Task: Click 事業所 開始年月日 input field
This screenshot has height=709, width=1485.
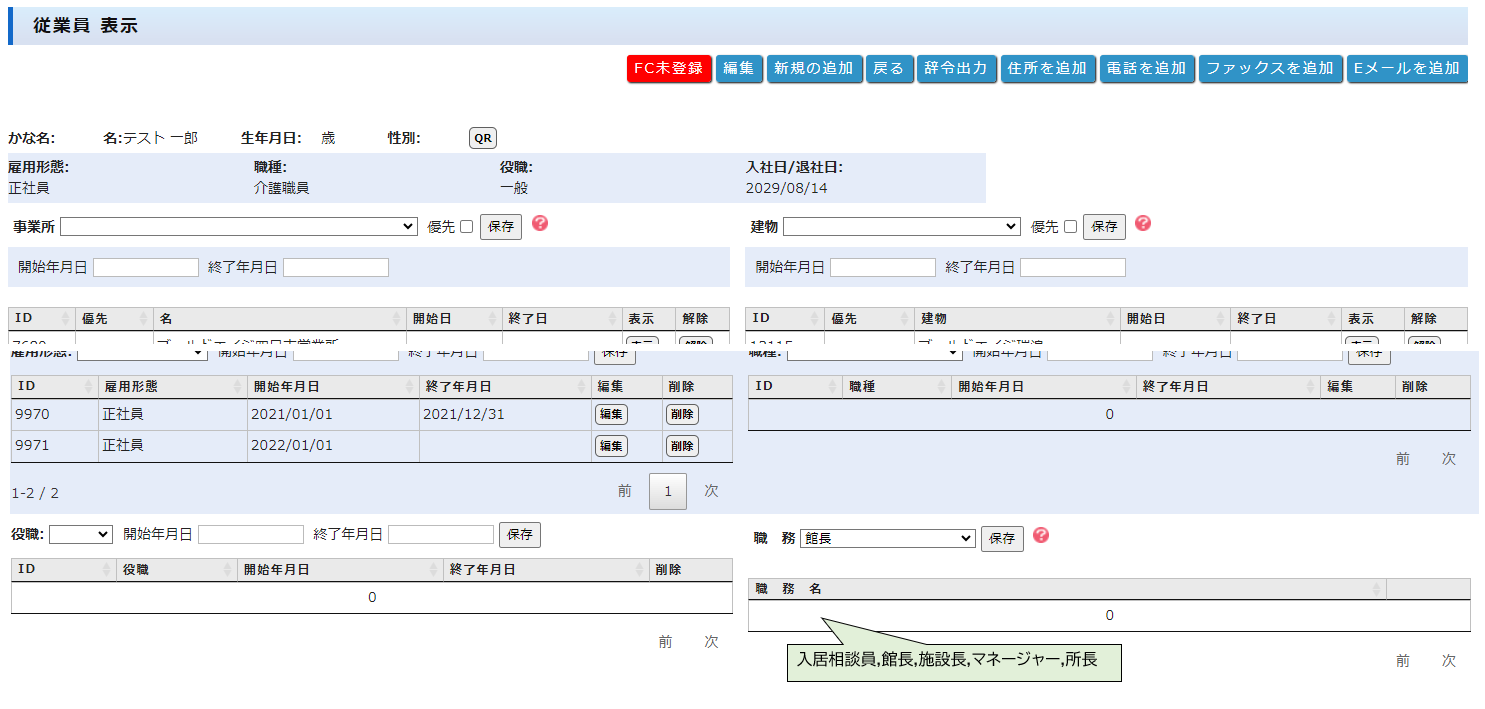Action: [146, 267]
